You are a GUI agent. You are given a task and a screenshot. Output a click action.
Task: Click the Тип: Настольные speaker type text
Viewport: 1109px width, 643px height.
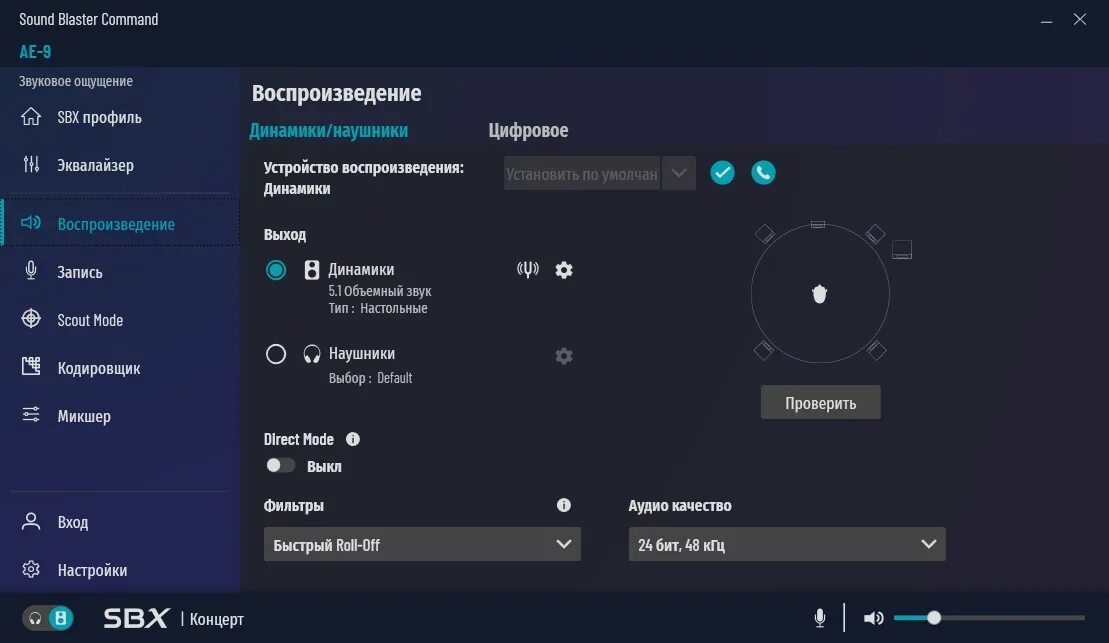coord(378,308)
